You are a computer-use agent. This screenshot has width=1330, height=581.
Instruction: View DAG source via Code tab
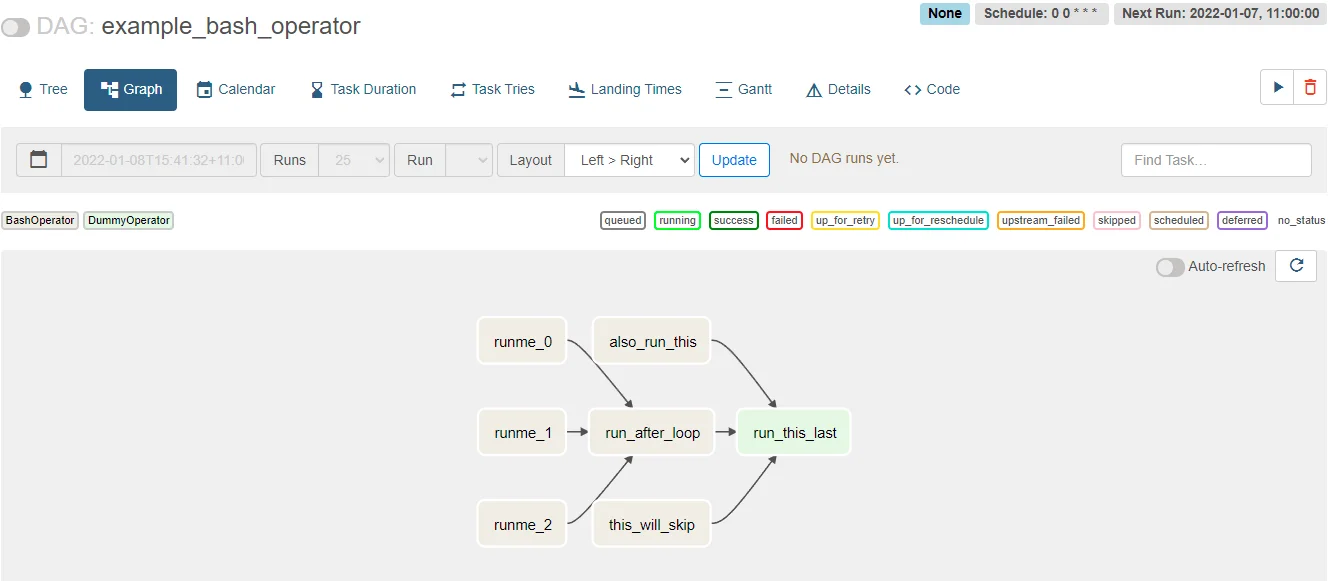[932, 89]
